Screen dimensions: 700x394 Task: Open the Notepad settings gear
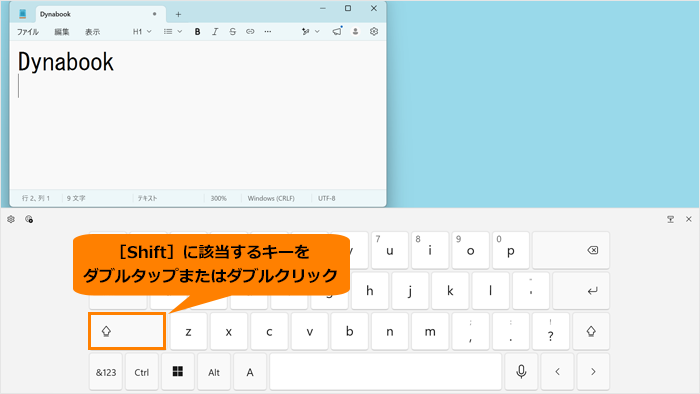(x=374, y=31)
